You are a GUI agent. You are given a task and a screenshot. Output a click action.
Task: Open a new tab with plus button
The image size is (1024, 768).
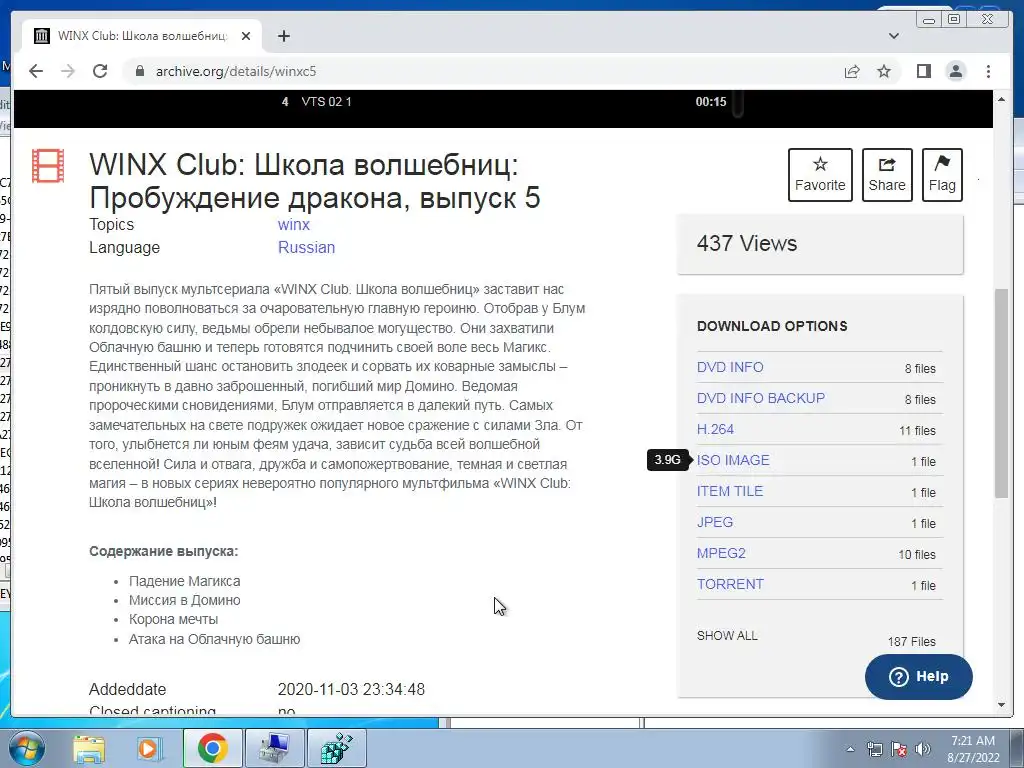283,36
